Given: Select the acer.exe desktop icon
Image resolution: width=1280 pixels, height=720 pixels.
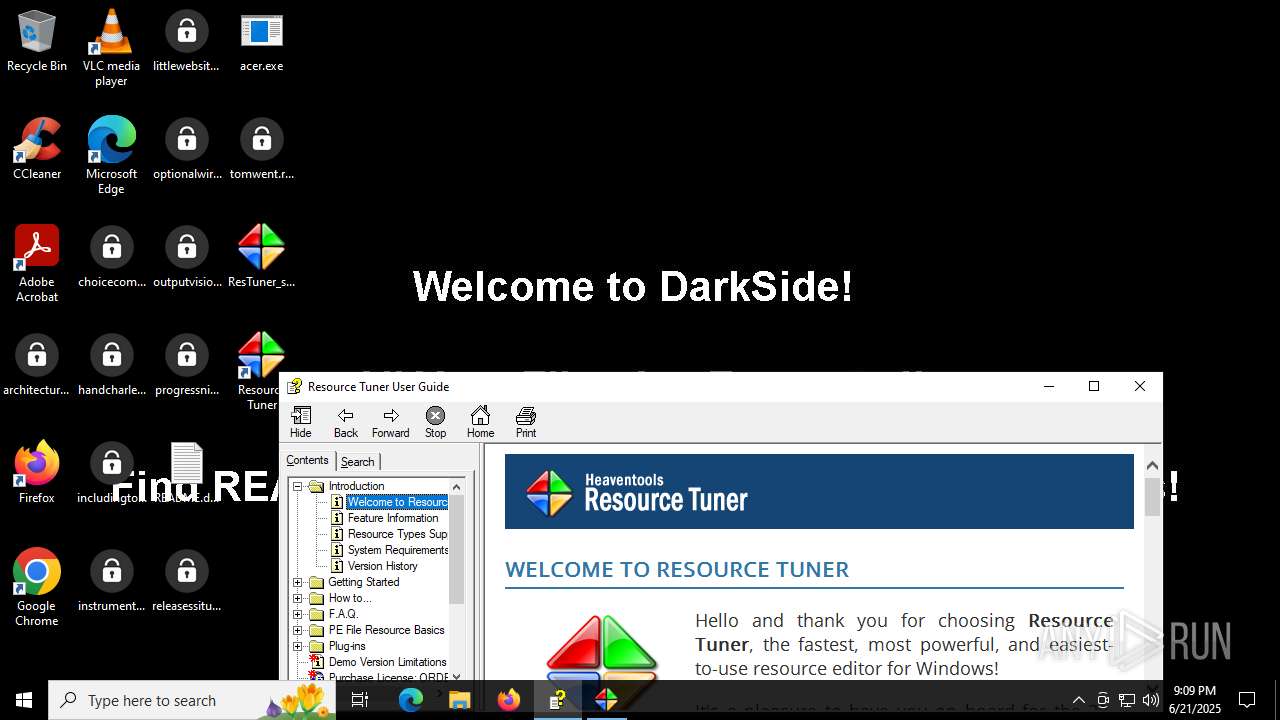Looking at the screenshot, I should (x=261, y=42).
